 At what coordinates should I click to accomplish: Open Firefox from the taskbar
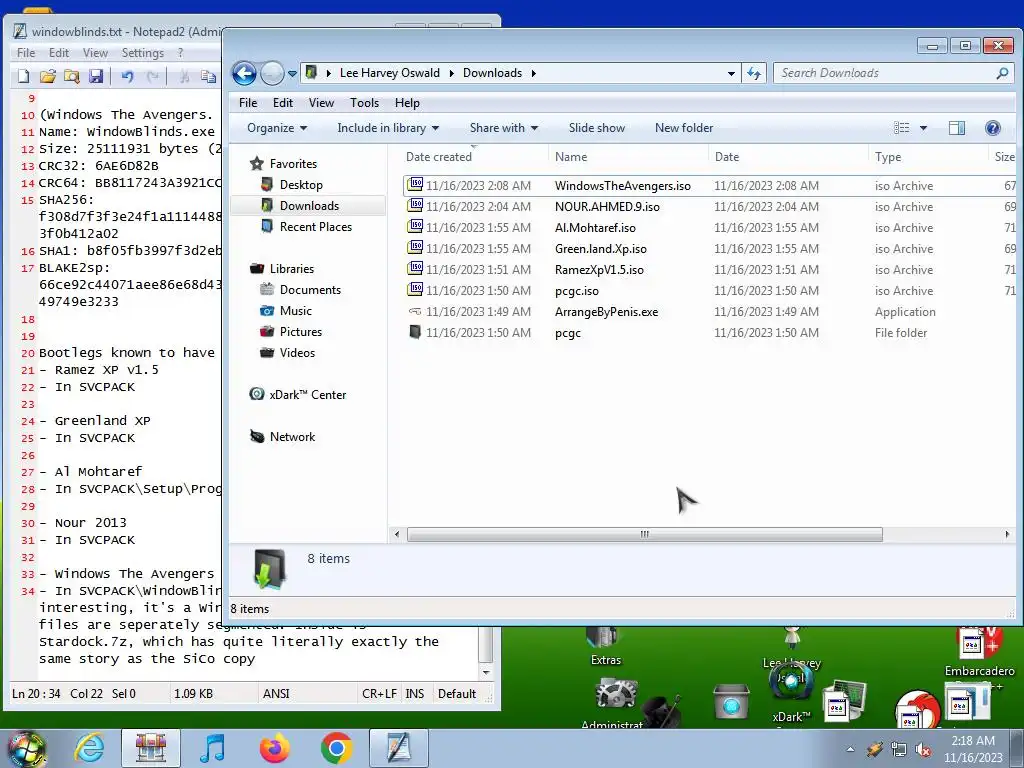(274, 748)
